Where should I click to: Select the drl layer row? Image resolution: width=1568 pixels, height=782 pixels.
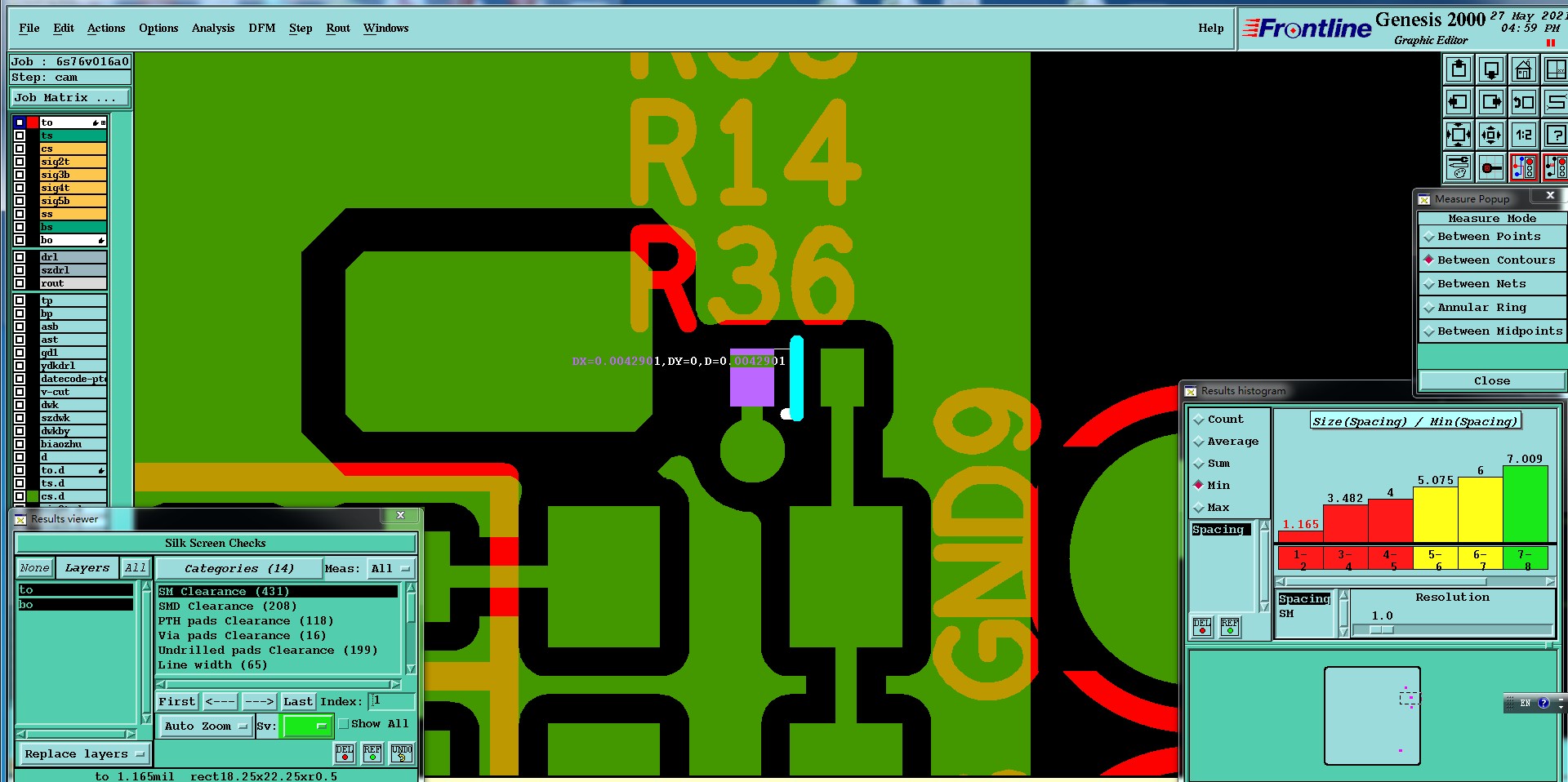pos(73,257)
